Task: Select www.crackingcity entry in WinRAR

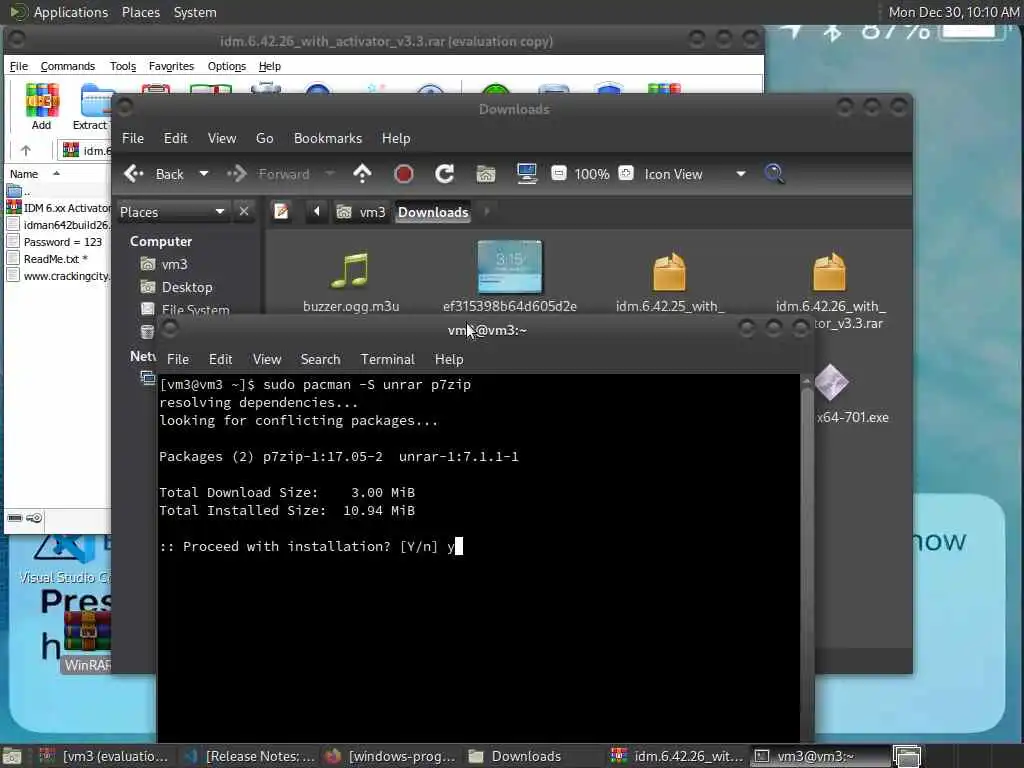Action: tap(59, 276)
